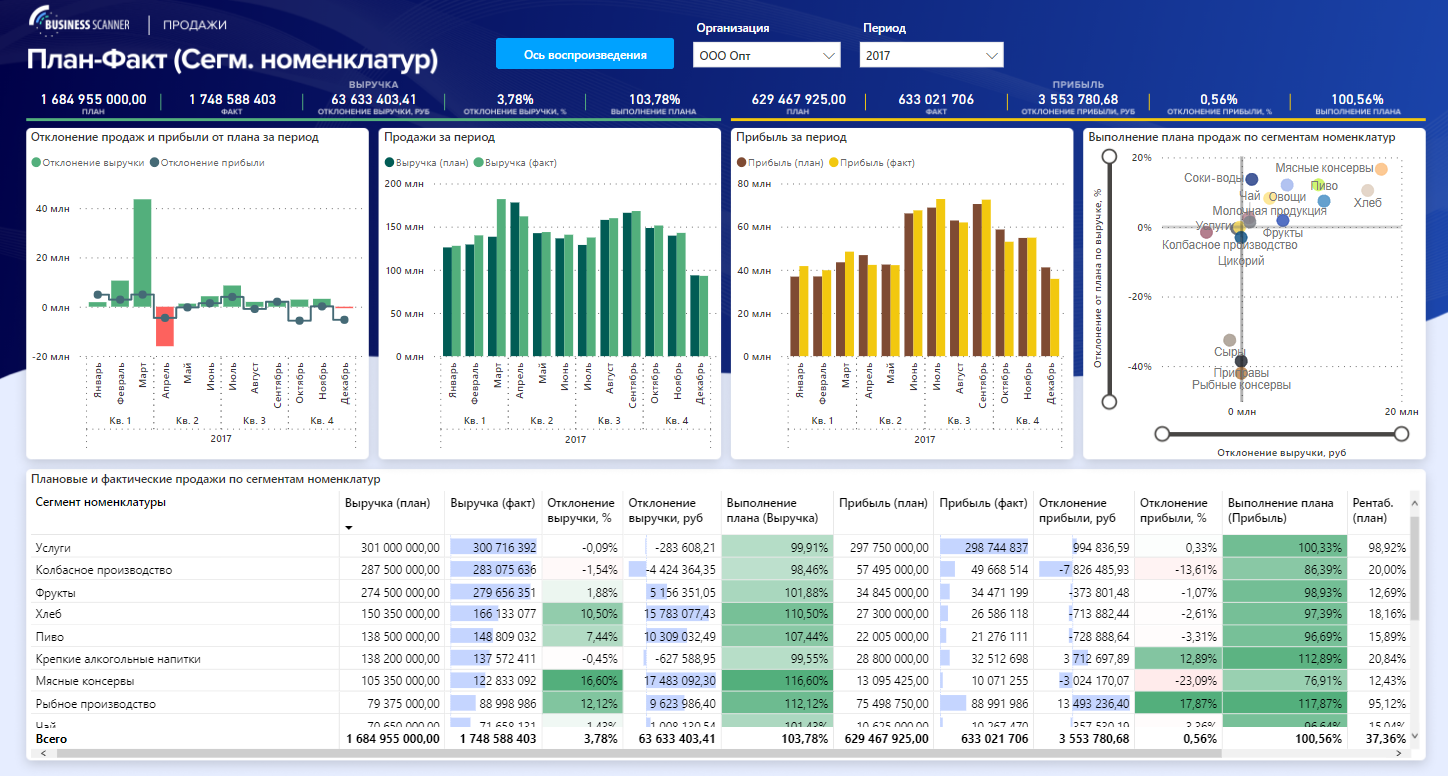Viewport: 1448px width, 776px height.
Task: Click the Сыры bubble in scatter chart
Action: coord(1230,341)
